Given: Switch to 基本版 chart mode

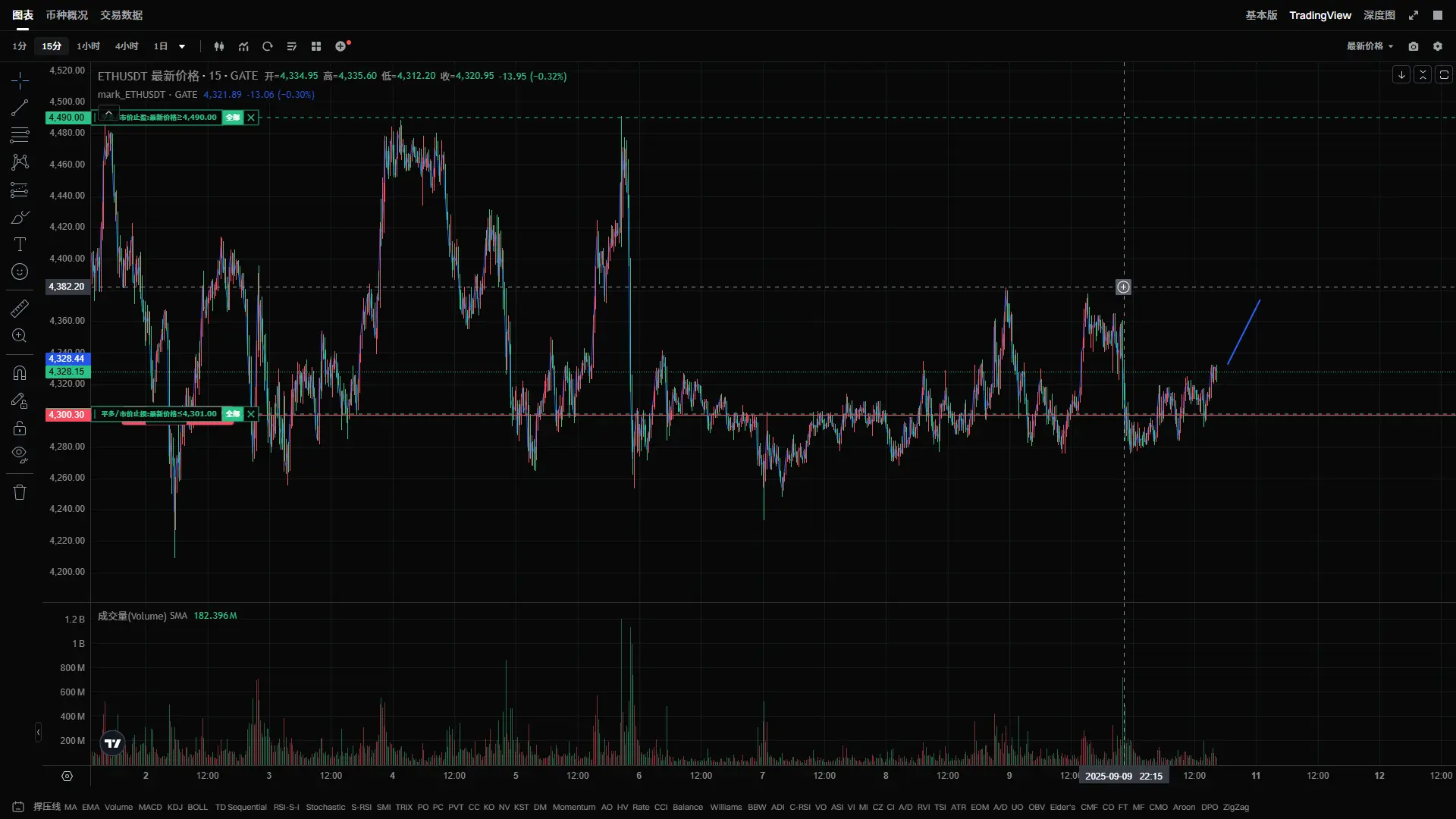Looking at the screenshot, I should [1261, 15].
